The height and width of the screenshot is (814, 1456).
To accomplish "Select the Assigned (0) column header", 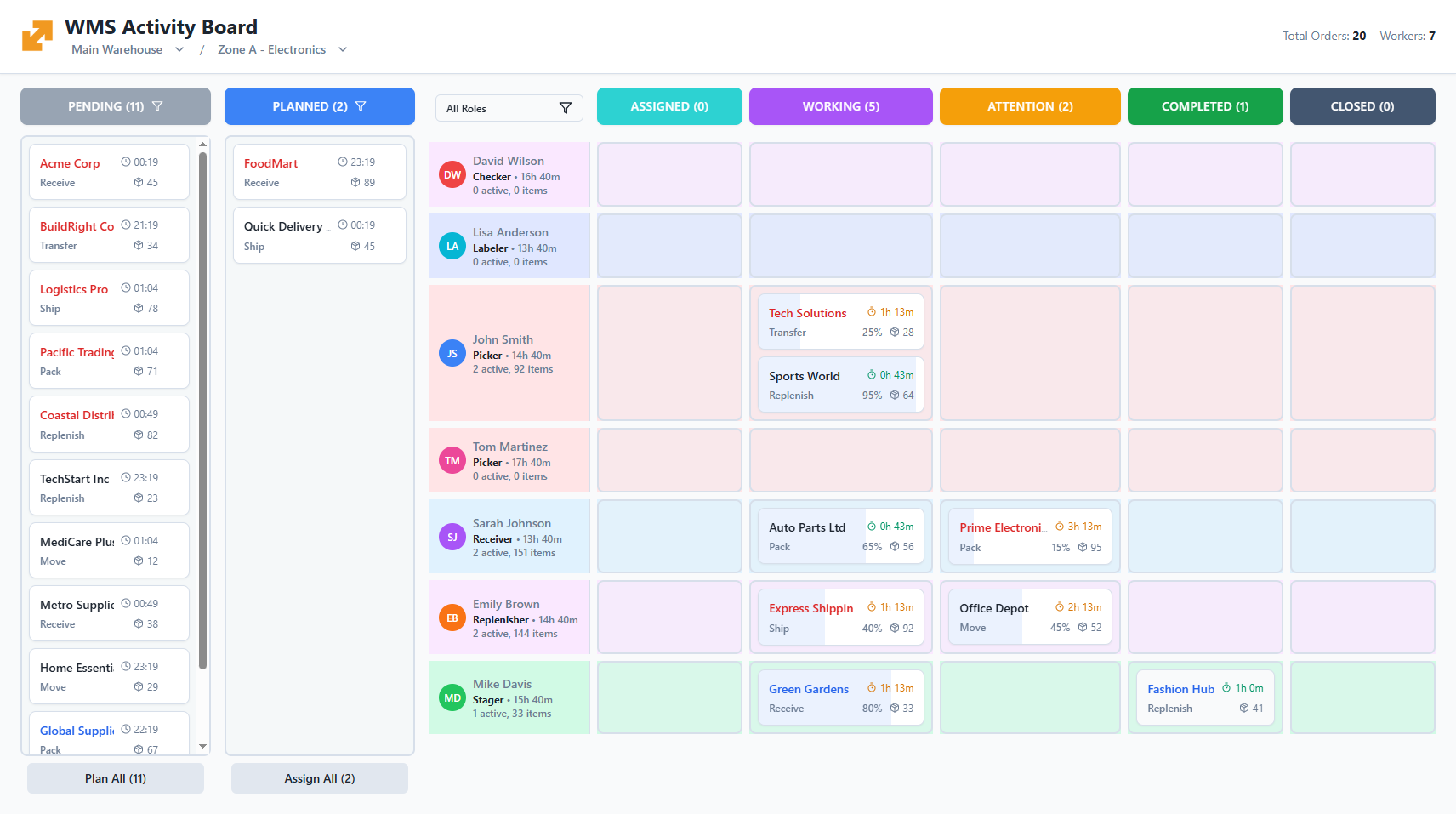I will coord(669,106).
